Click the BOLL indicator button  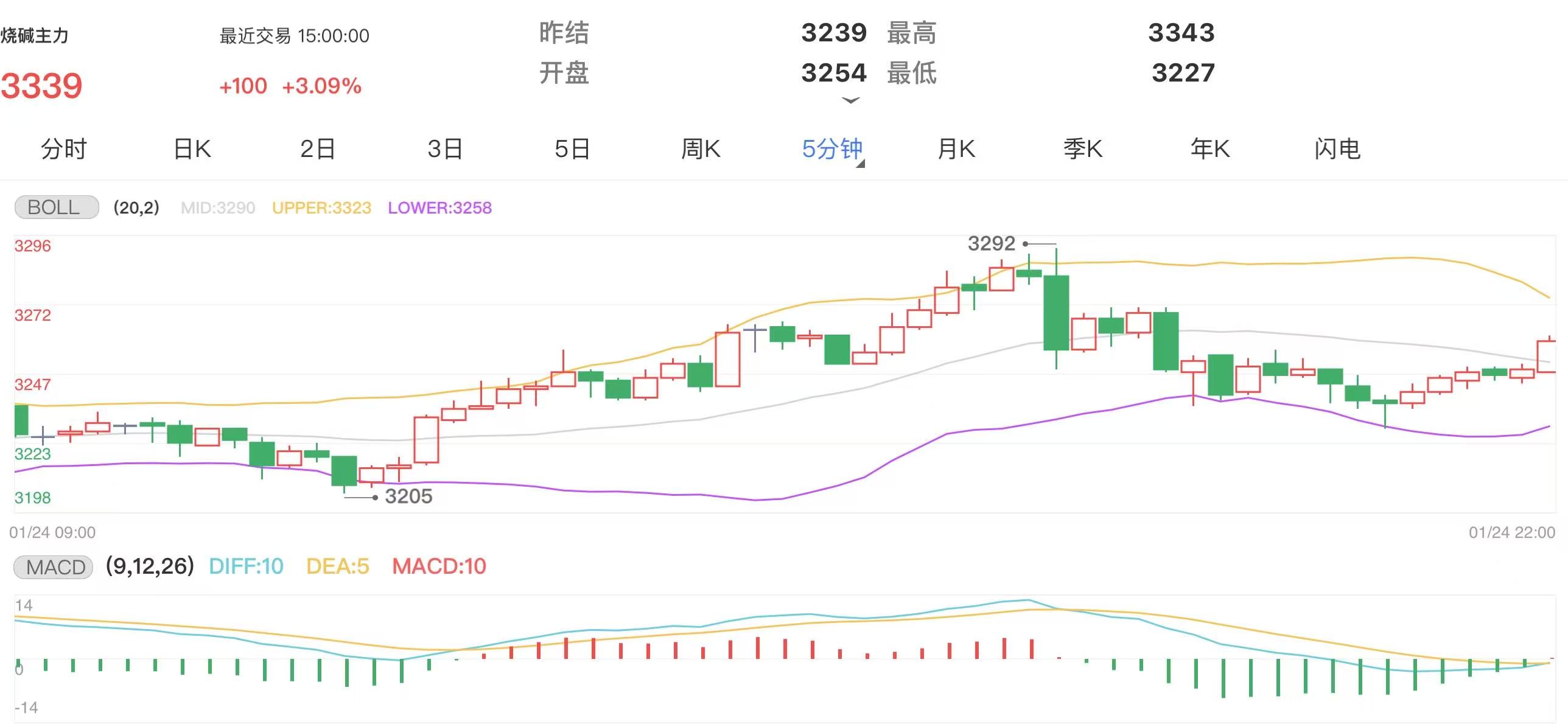click(x=56, y=207)
